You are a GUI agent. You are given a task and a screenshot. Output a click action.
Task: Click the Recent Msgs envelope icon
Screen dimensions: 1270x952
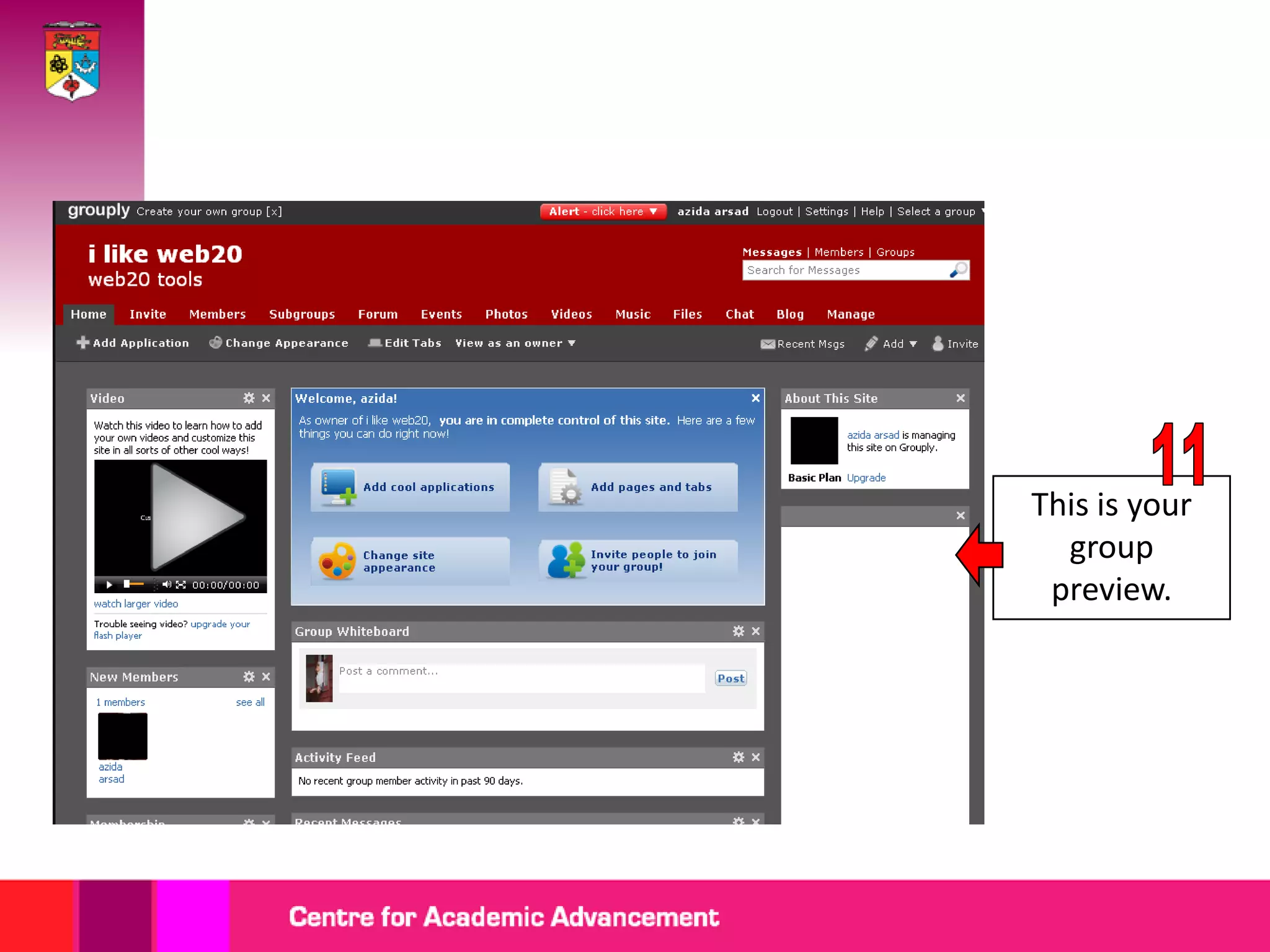point(768,344)
